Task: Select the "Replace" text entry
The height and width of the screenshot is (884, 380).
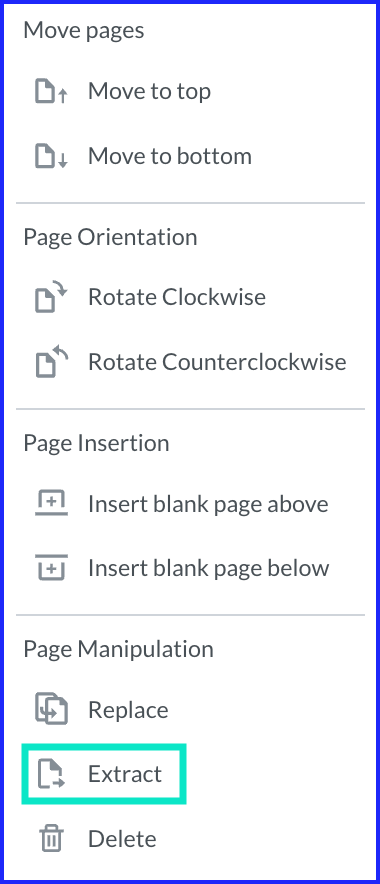Action: (128, 711)
